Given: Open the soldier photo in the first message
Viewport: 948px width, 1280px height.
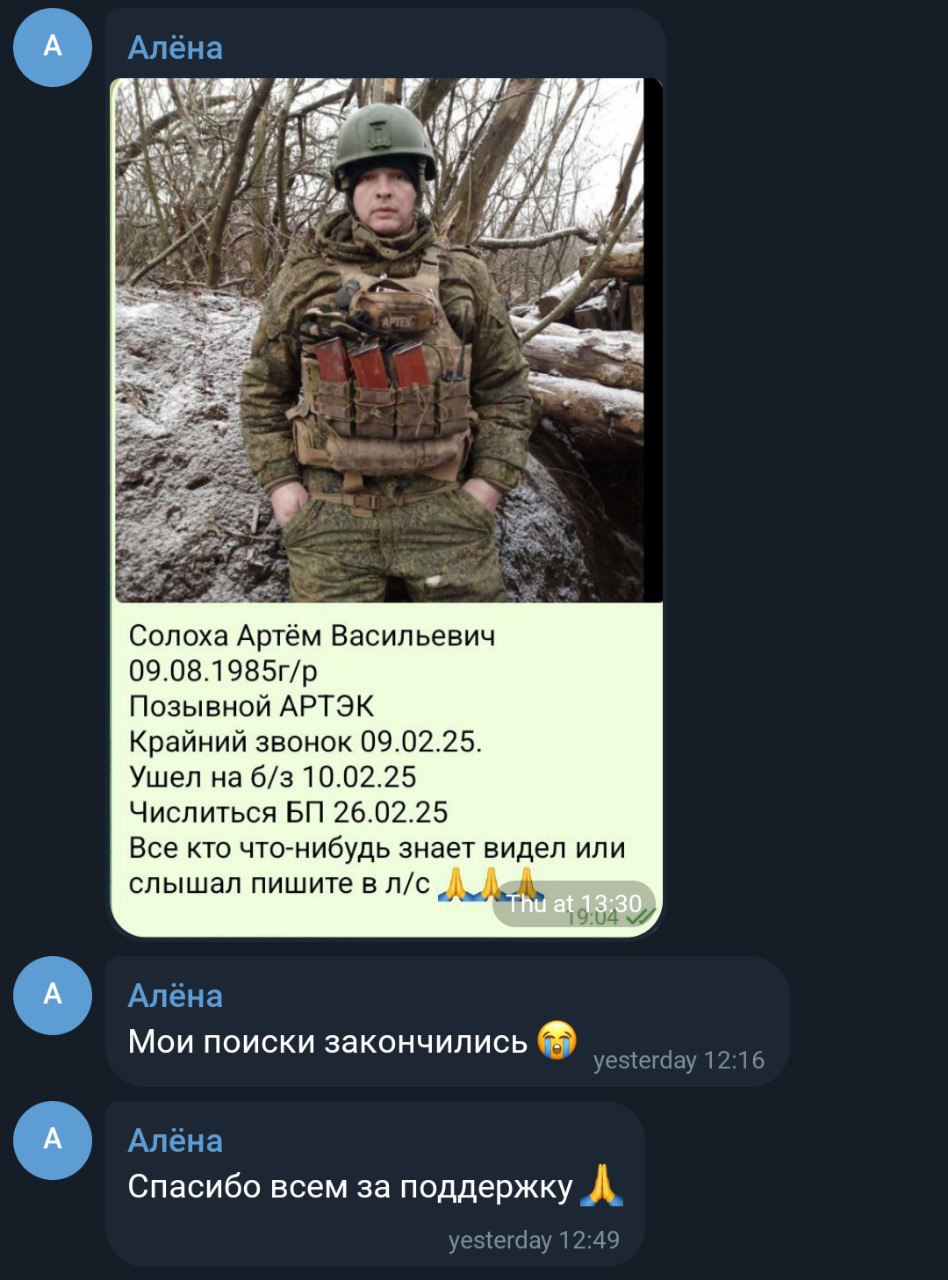Looking at the screenshot, I should point(388,340).
